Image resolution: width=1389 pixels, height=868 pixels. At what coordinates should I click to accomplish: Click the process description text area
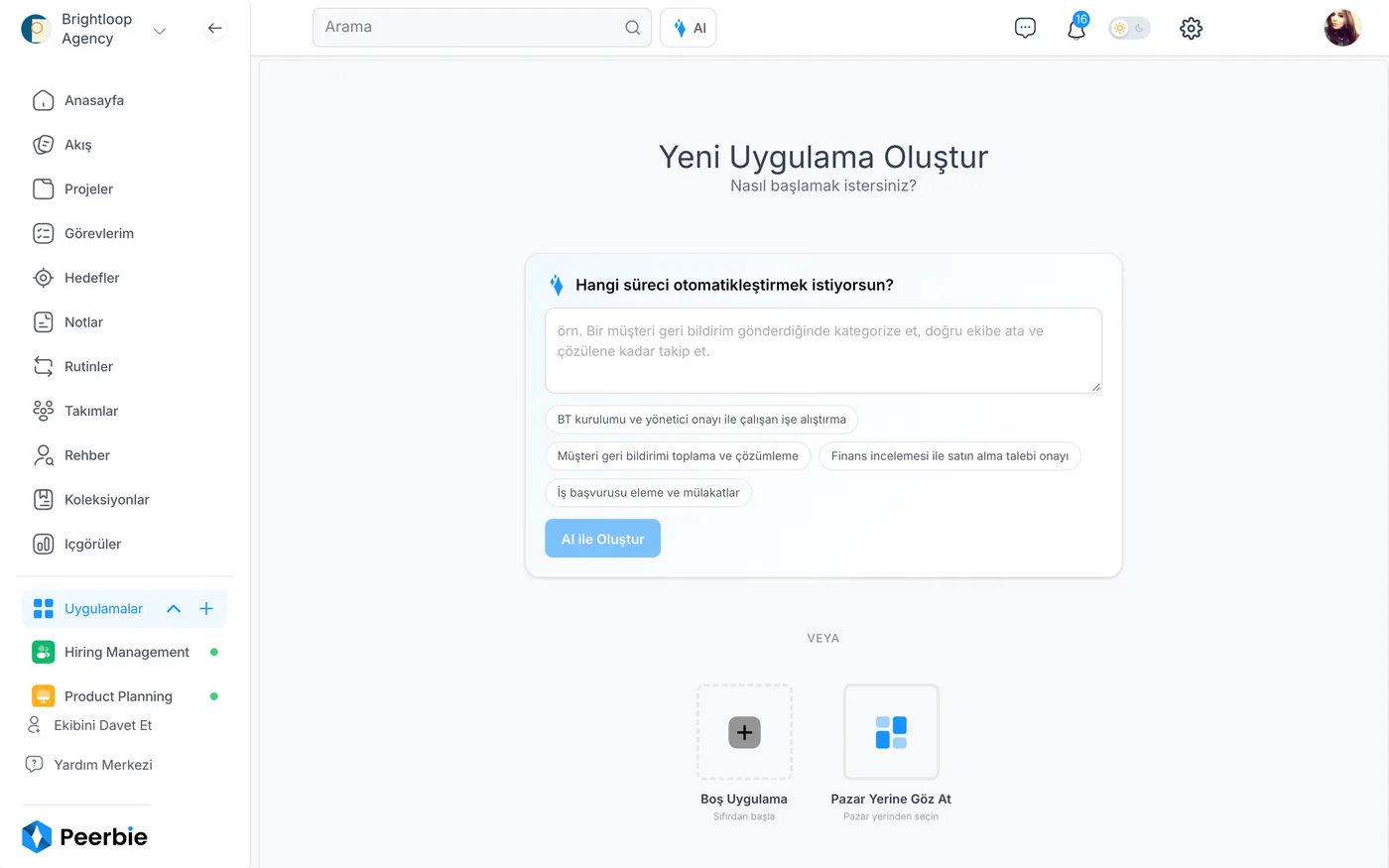(823, 350)
